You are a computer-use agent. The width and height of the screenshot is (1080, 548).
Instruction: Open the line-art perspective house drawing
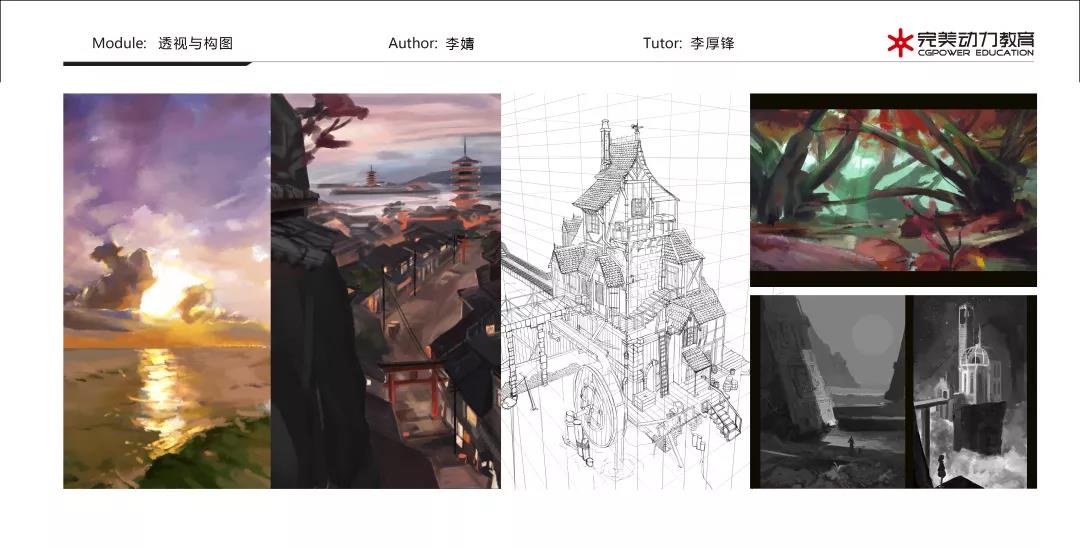click(625, 290)
